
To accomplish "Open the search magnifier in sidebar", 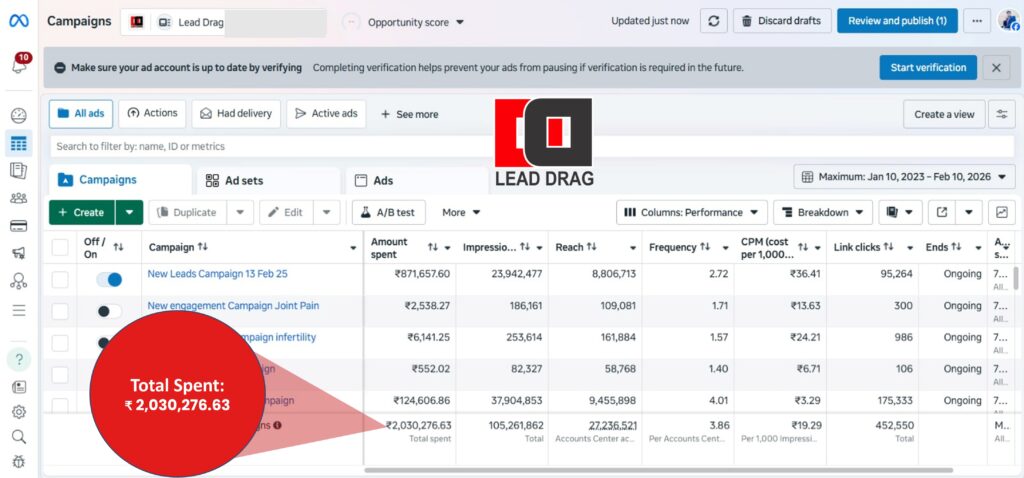I will pyautogui.click(x=18, y=436).
